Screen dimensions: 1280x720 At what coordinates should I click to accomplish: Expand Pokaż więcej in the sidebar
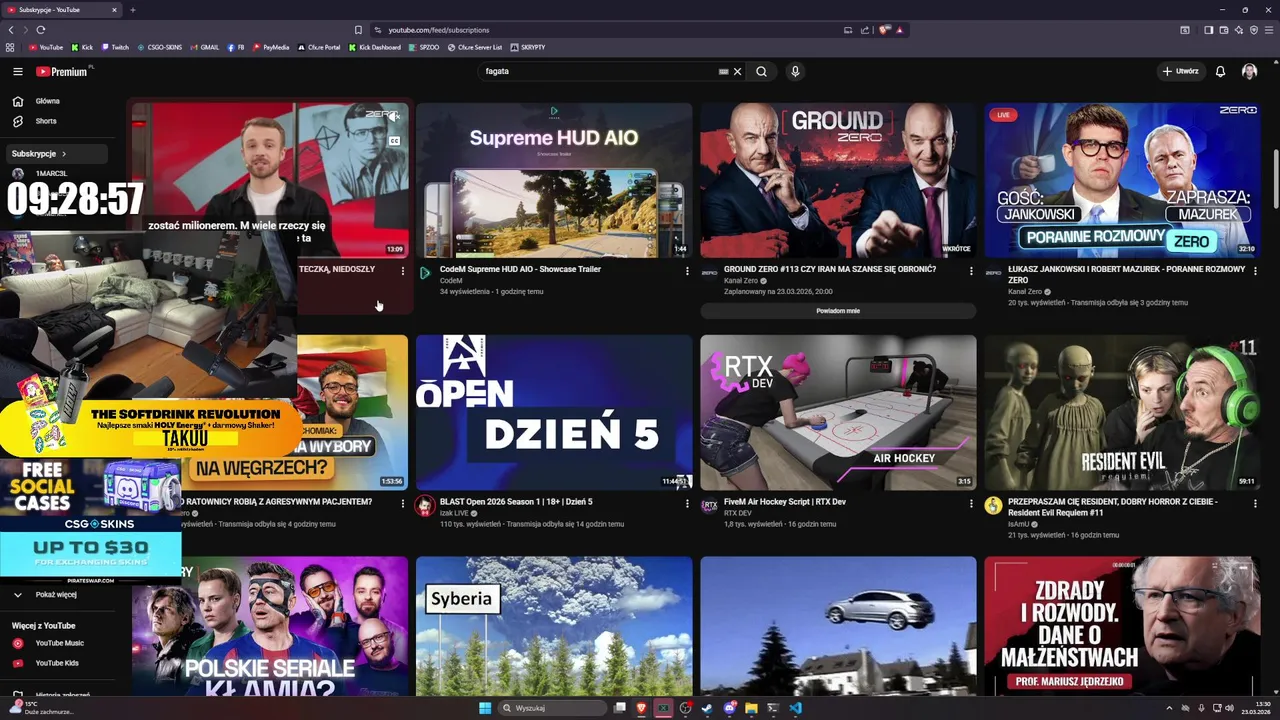(x=56, y=594)
